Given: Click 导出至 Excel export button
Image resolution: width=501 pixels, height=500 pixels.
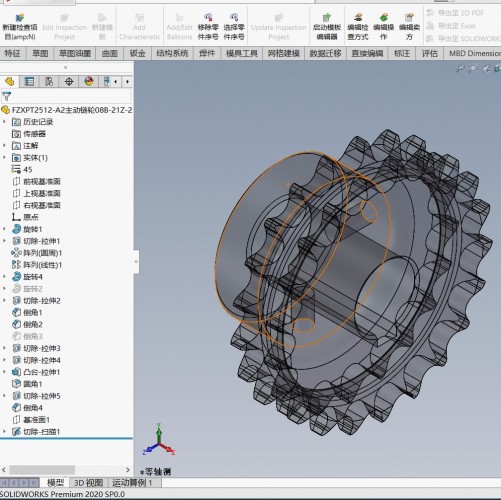Looking at the screenshot, I should point(451,26).
